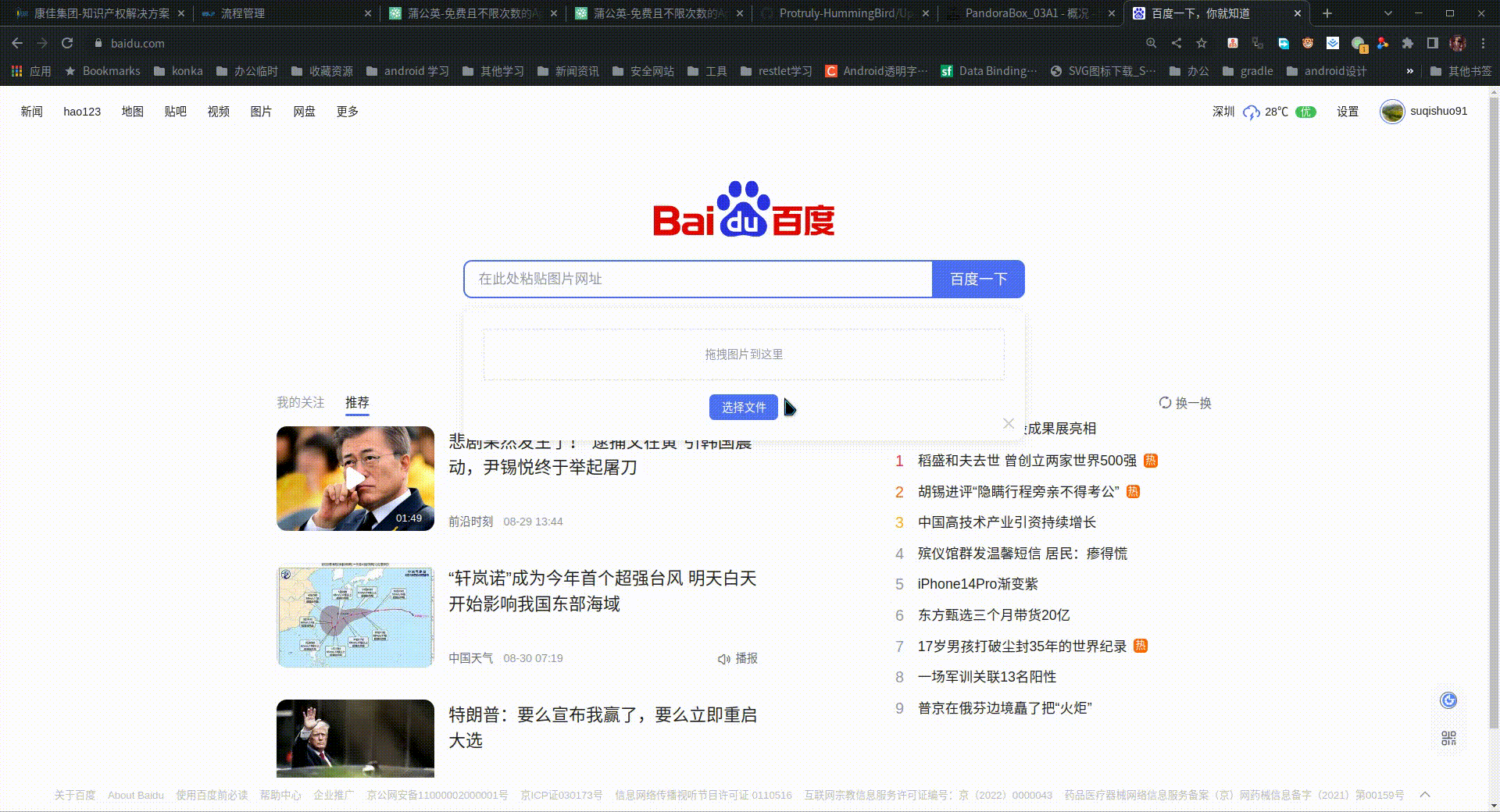Expand the 更多 menu
The height and width of the screenshot is (812, 1500).
(347, 112)
